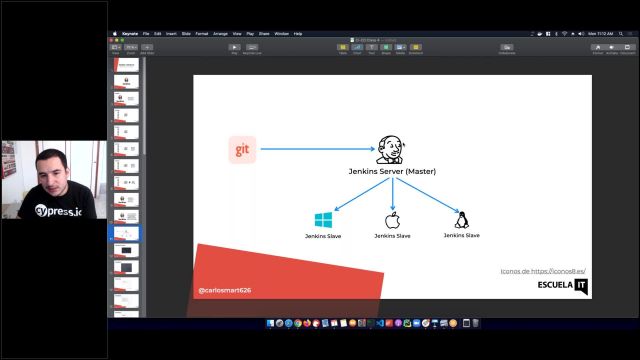Open the Format menu
The image size is (640, 360).
pyautogui.click(x=202, y=34)
